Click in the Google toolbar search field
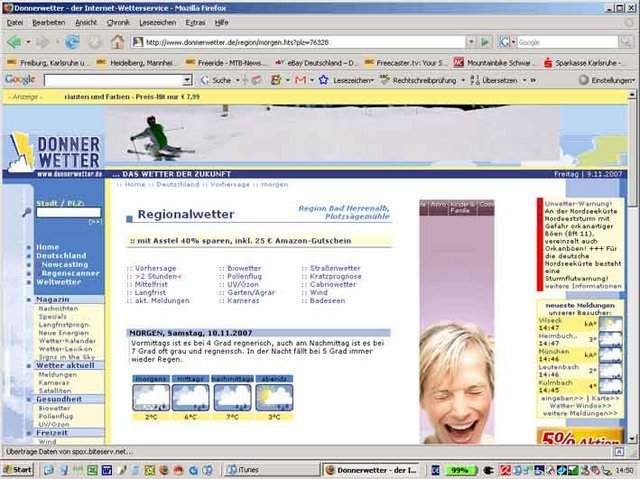This screenshot has height=479, width=640. click(x=113, y=80)
